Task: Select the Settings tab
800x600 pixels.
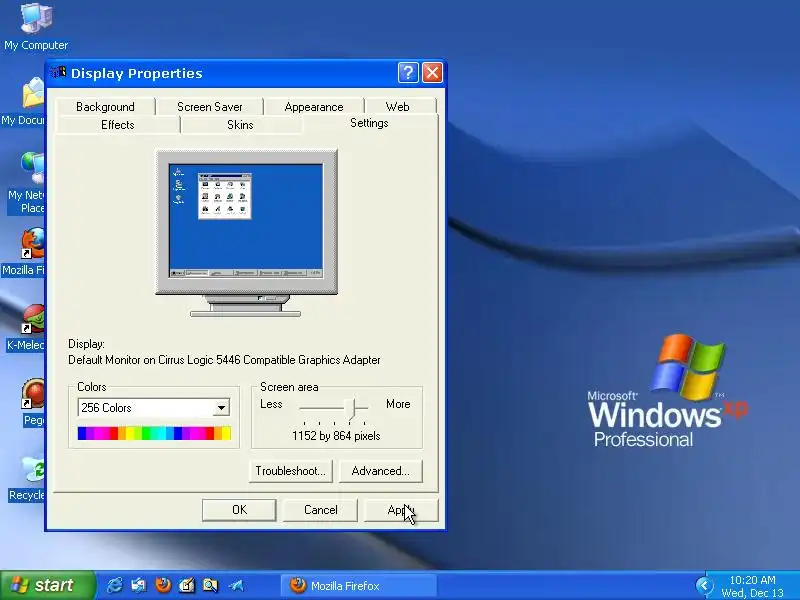Action: pyautogui.click(x=369, y=123)
